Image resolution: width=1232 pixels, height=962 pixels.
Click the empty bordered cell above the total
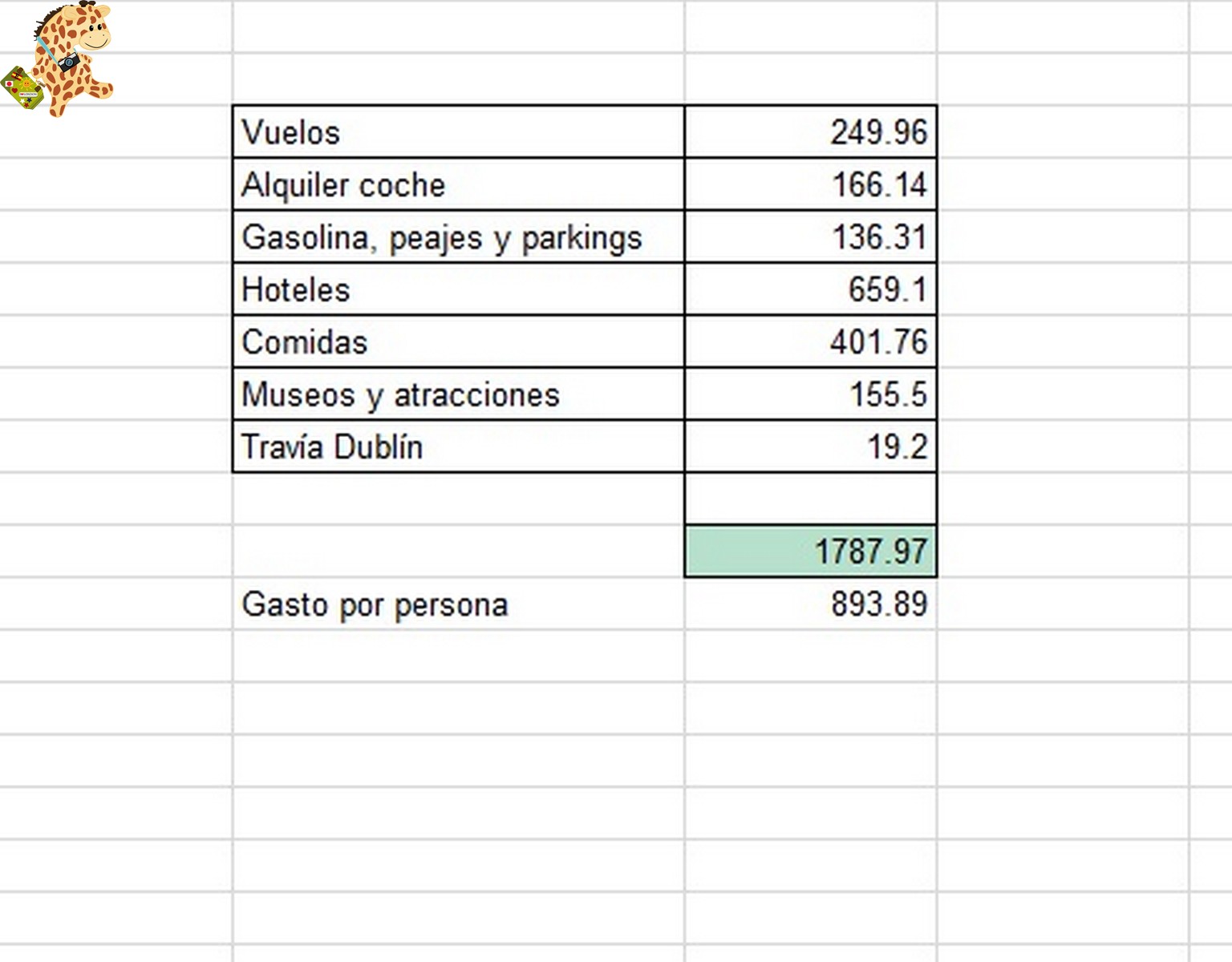(810, 499)
